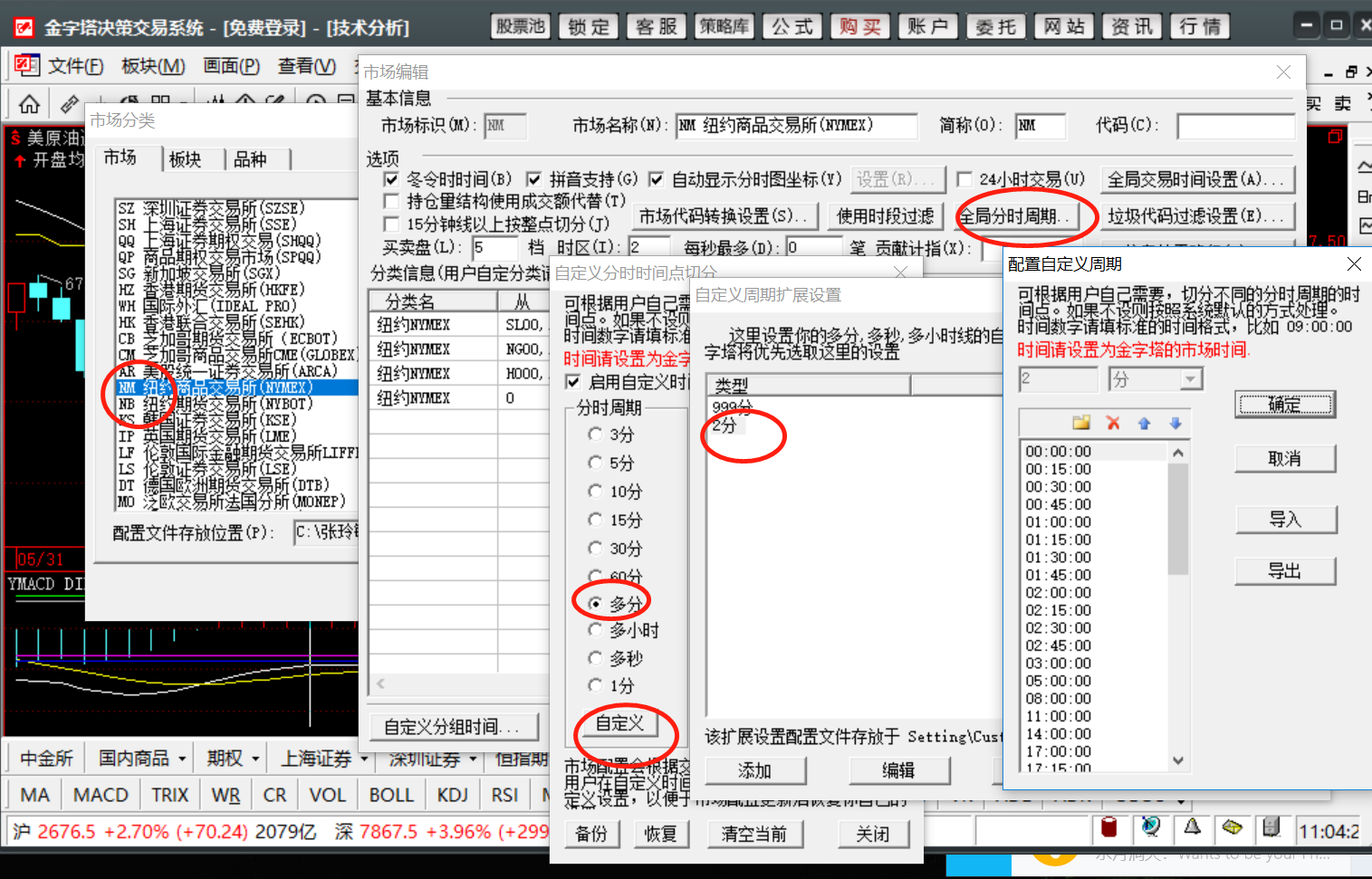Click the red database cylinder status icon
This screenshot has height=879, width=1372.
click(x=1108, y=827)
